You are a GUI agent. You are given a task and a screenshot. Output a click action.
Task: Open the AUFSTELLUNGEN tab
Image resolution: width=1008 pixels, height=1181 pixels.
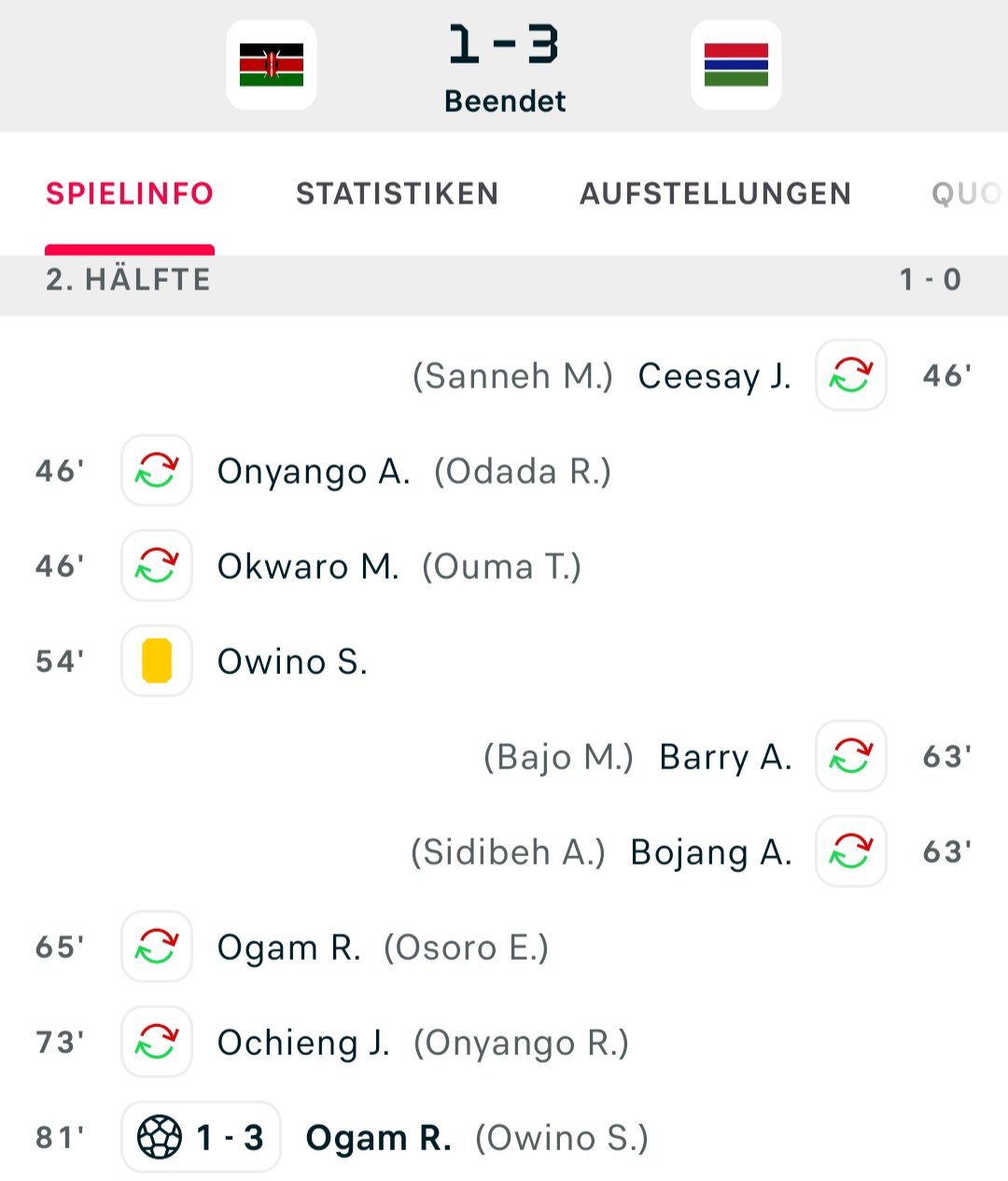[716, 193]
